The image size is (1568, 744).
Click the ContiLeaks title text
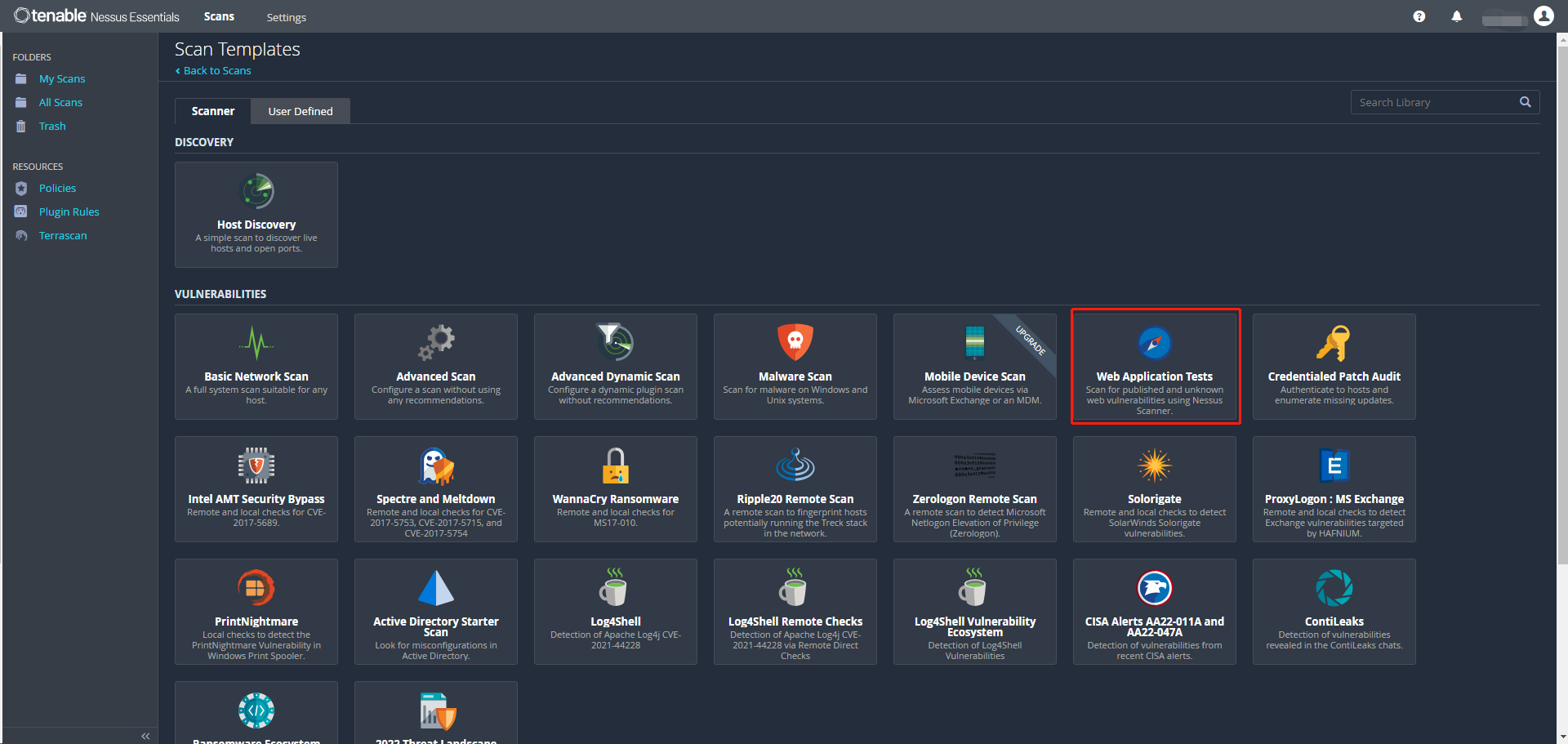[x=1334, y=621]
